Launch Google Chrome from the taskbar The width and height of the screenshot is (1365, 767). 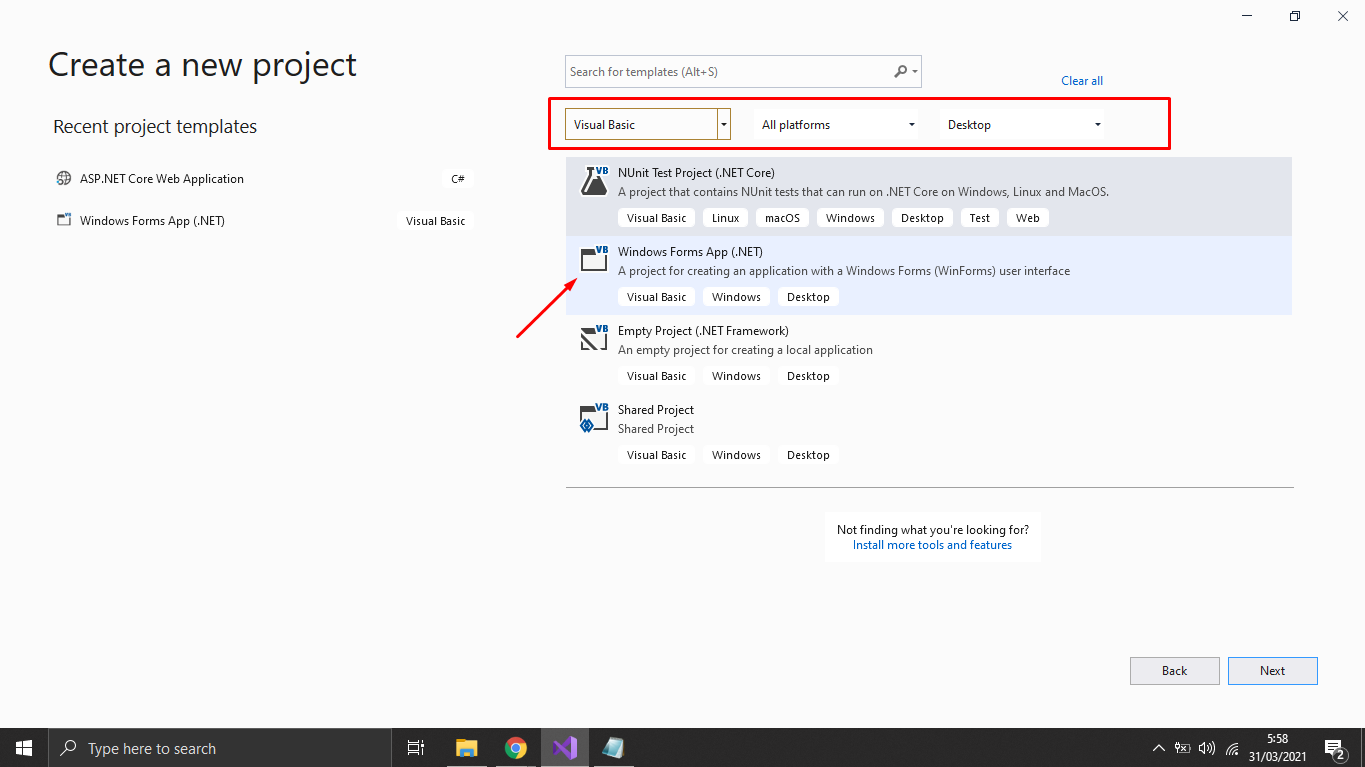tap(516, 747)
